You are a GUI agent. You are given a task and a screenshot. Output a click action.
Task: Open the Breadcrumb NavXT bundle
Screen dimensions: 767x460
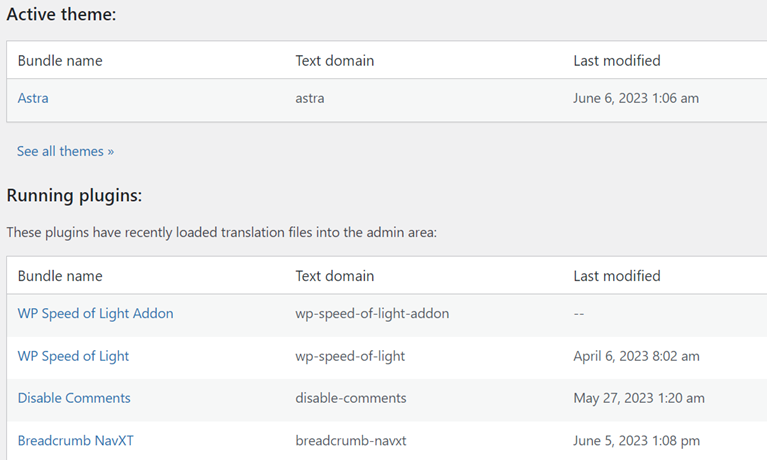(75, 440)
